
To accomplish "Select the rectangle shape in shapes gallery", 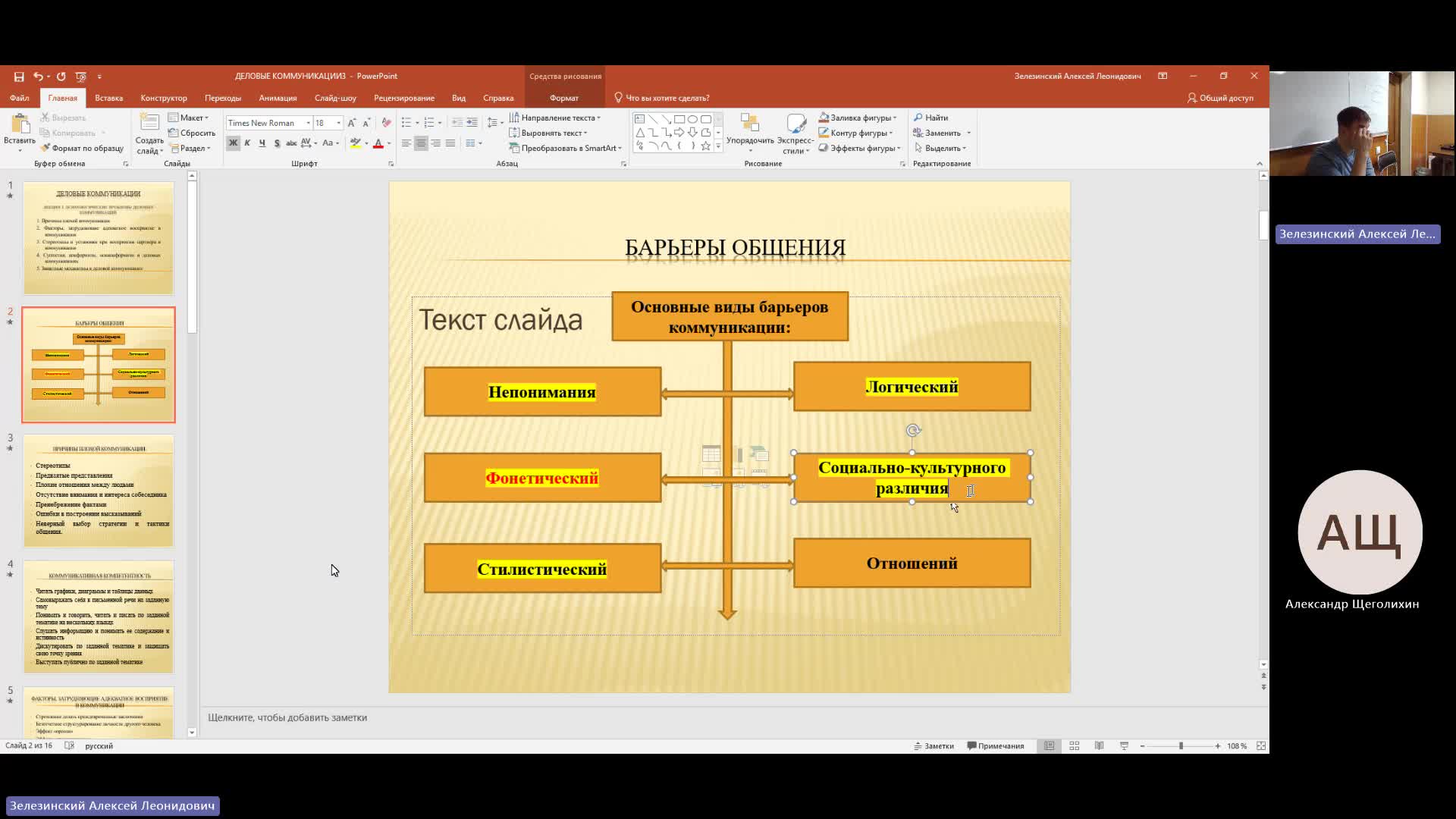I will tap(679, 119).
